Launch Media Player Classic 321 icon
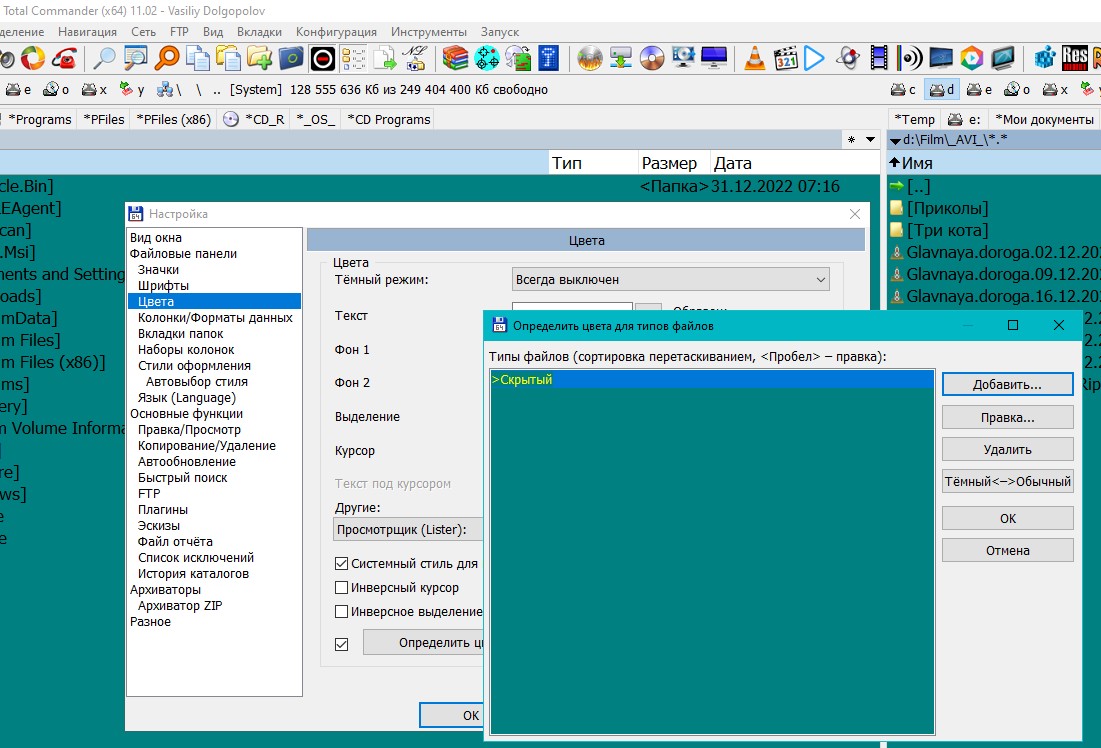 tap(786, 58)
